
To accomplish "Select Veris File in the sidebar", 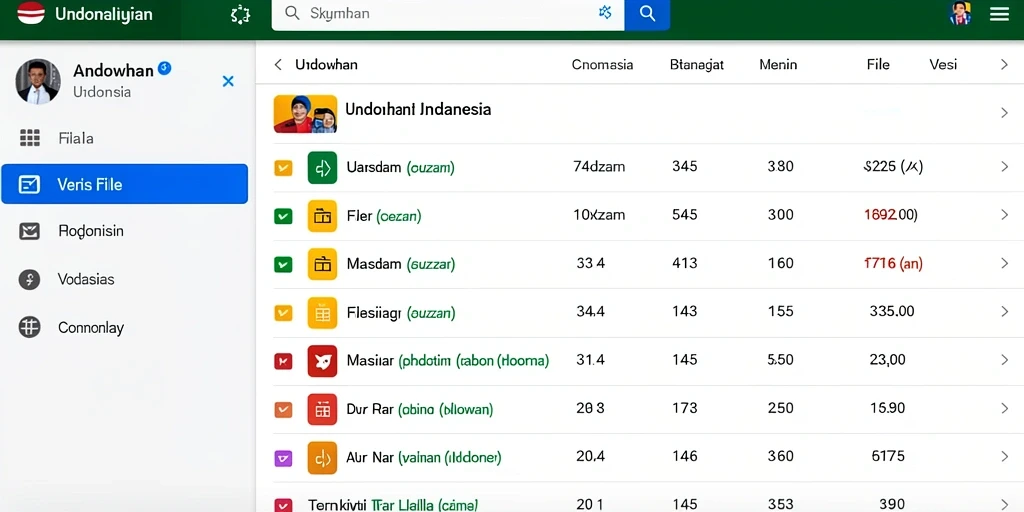I will (124, 184).
